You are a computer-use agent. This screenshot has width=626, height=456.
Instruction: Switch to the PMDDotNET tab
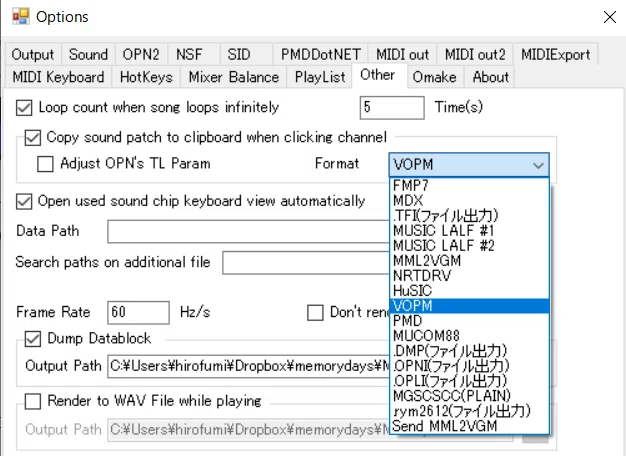pos(321,54)
